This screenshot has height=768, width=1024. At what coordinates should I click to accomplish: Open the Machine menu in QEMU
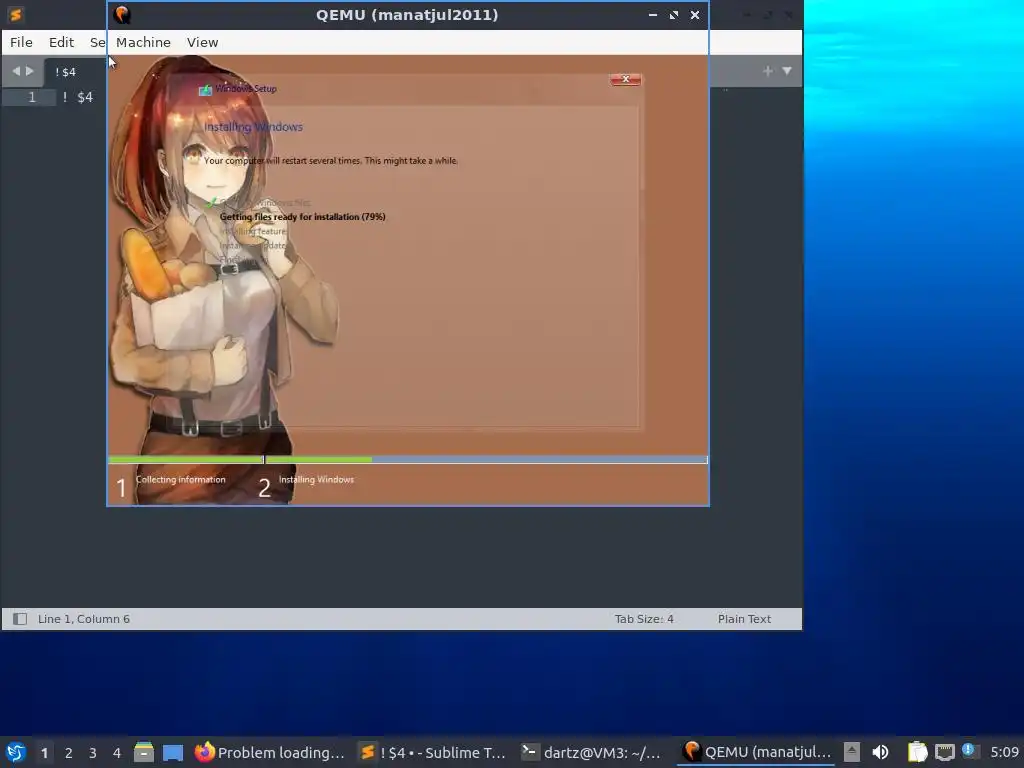[x=143, y=42]
